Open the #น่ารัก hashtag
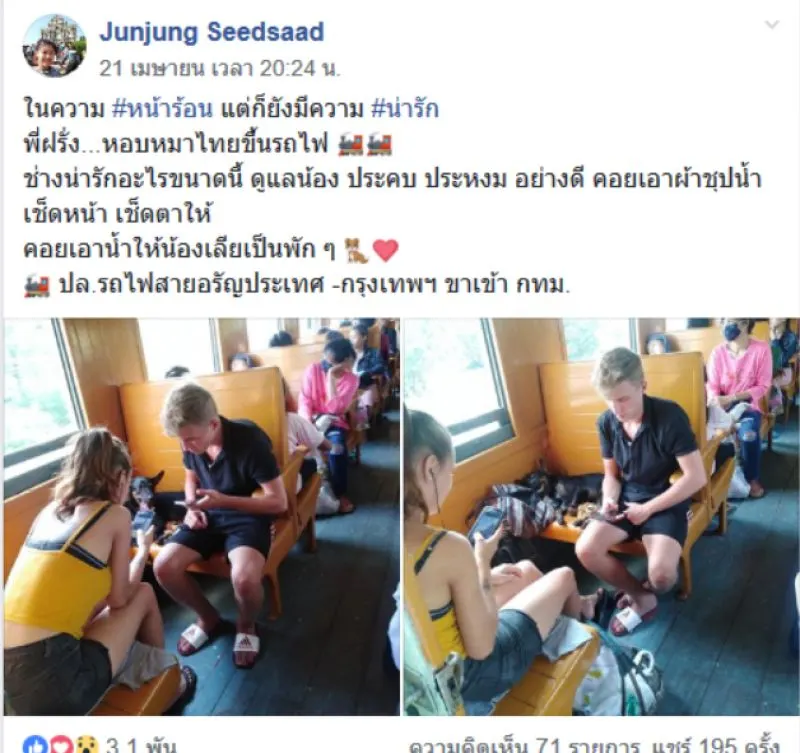 pos(405,109)
